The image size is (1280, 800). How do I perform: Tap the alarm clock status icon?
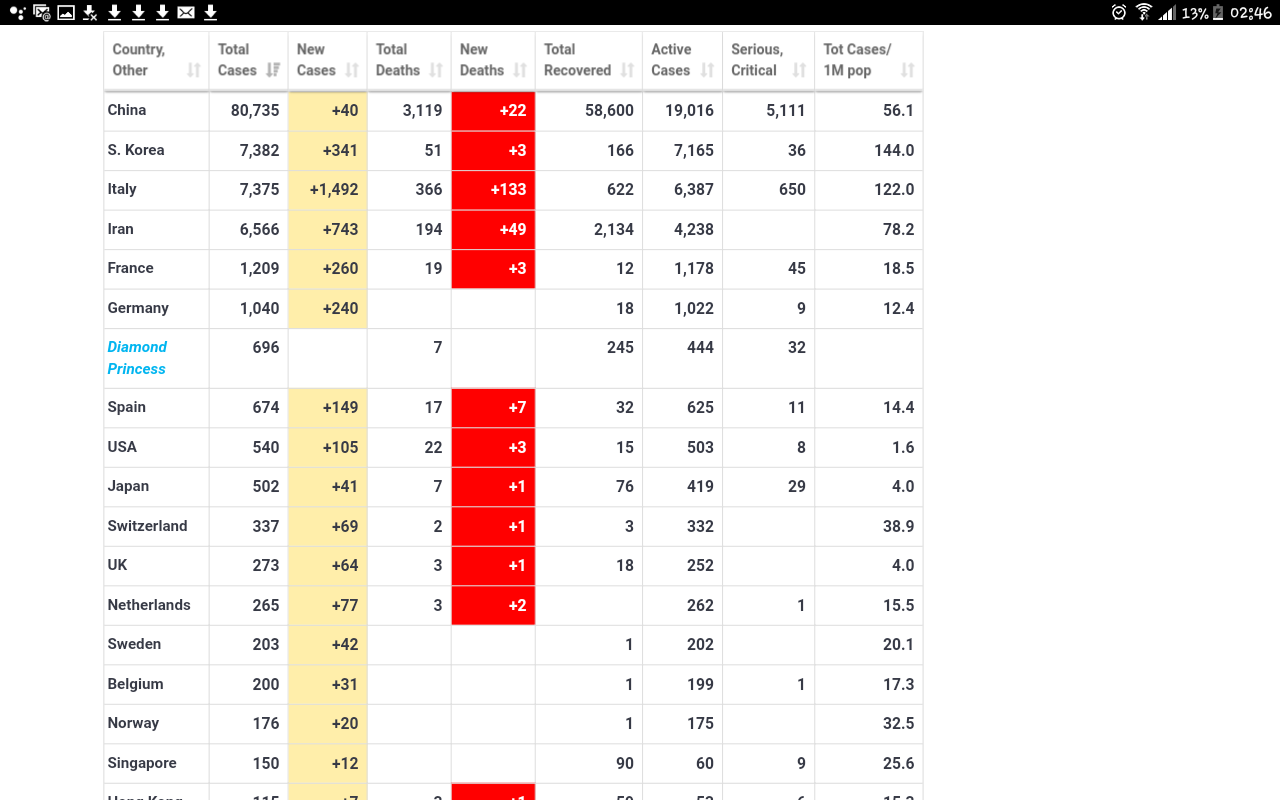pos(1119,12)
